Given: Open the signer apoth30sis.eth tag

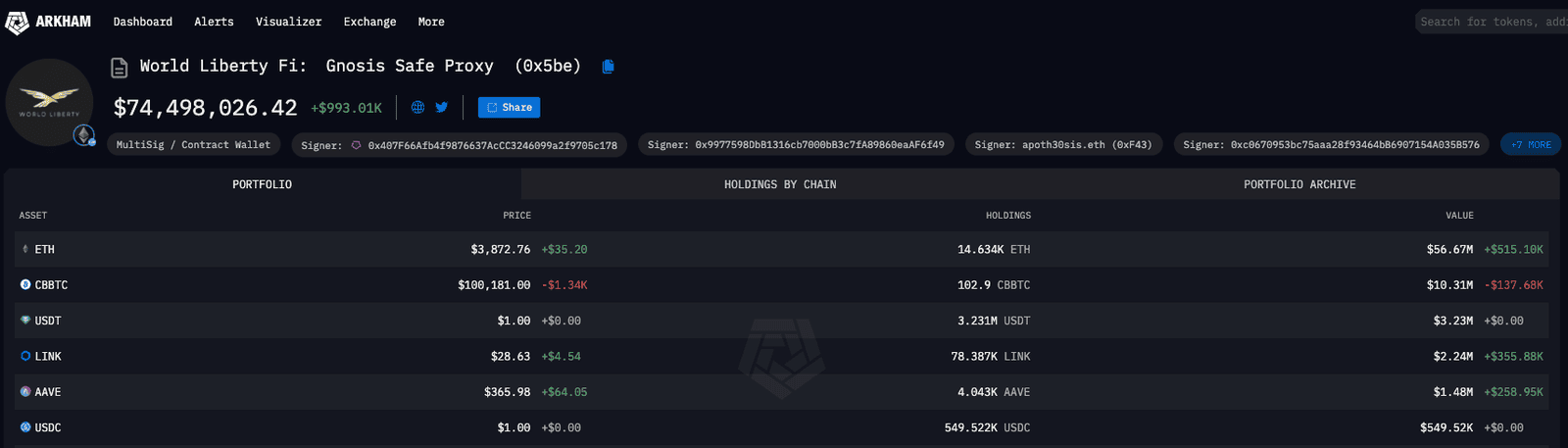Looking at the screenshot, I should 1063,145.
